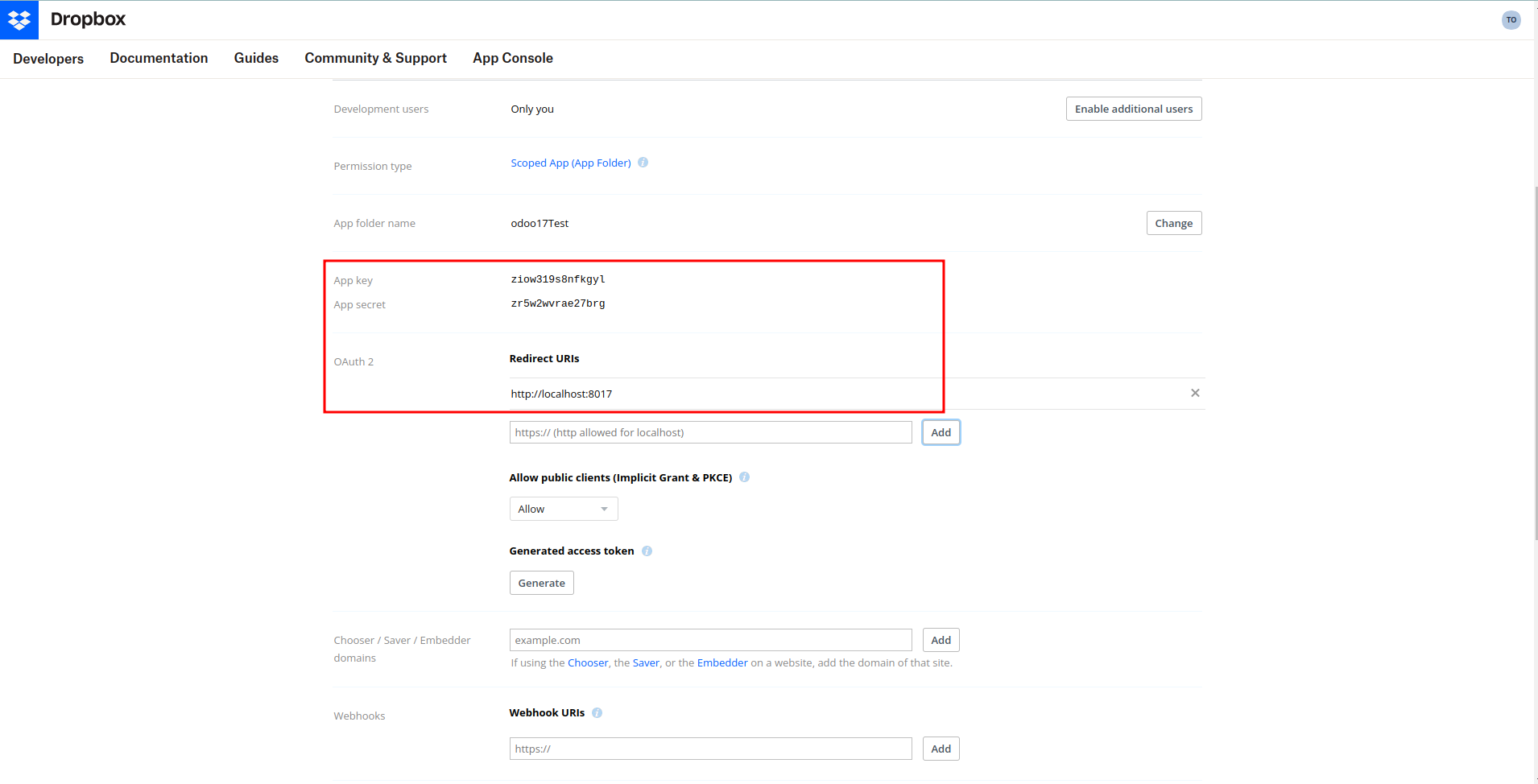Focus the redirect URI input field
1538x784 pixels.
click(710, 432)
